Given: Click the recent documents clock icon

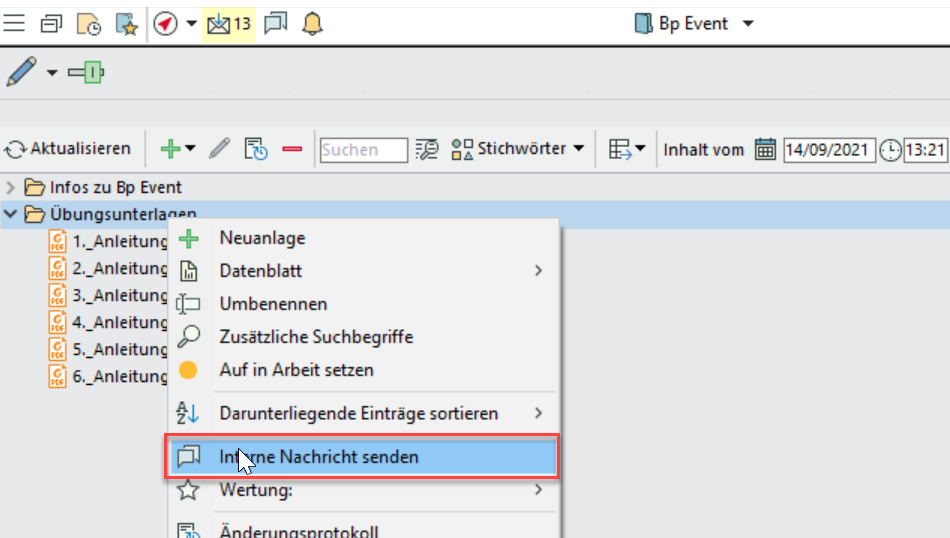Looking at the screenshot, I should (x=88, y=23).
